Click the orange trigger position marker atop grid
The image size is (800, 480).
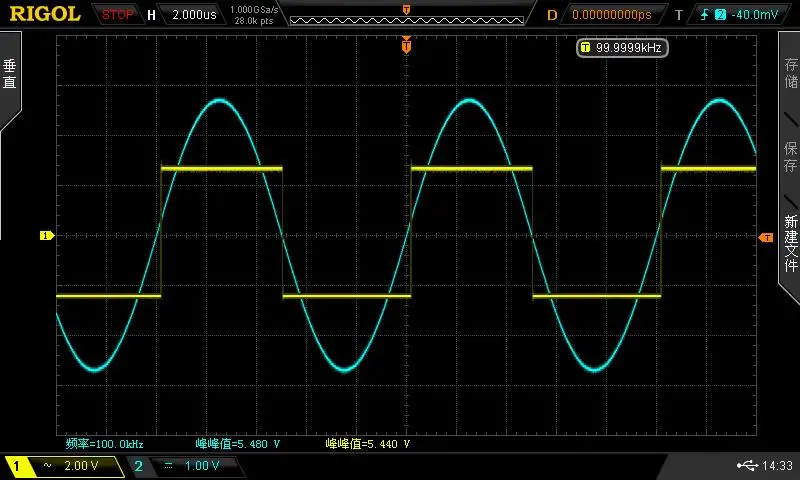click(x=406, y=45)
